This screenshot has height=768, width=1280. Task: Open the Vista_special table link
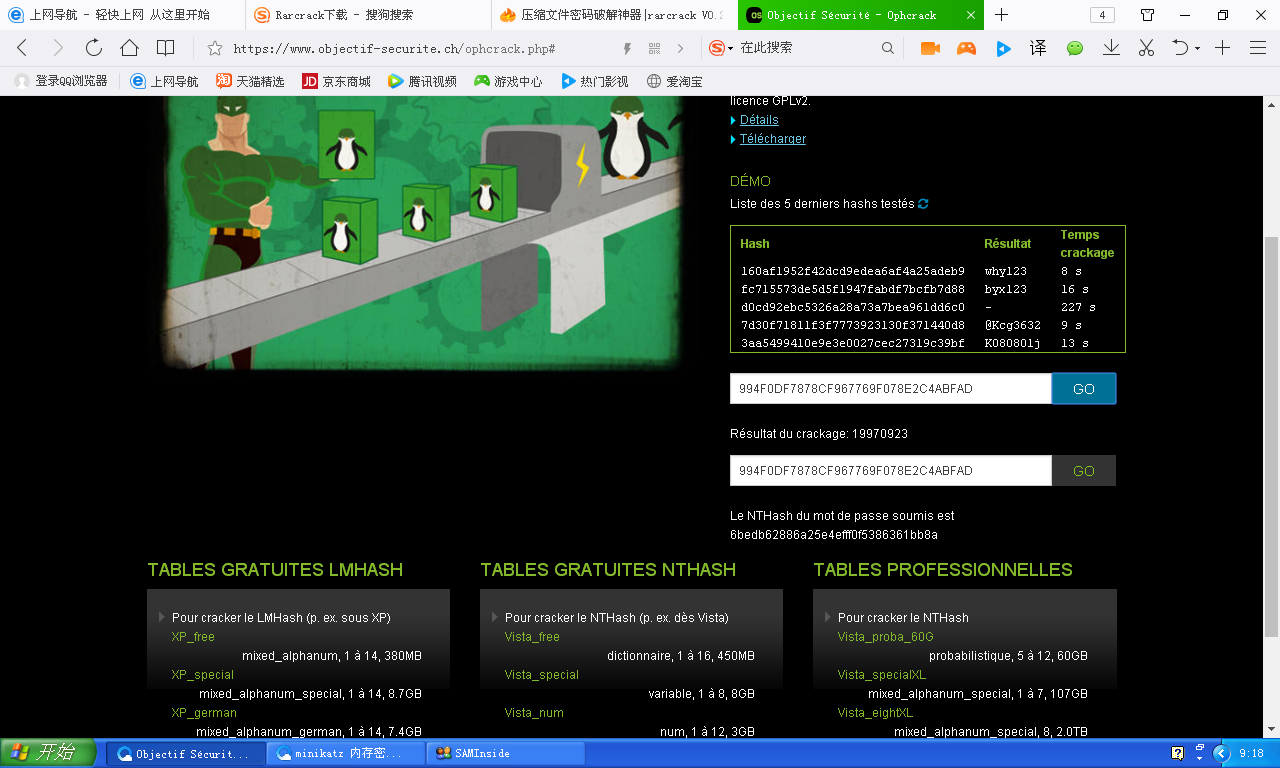541,675
